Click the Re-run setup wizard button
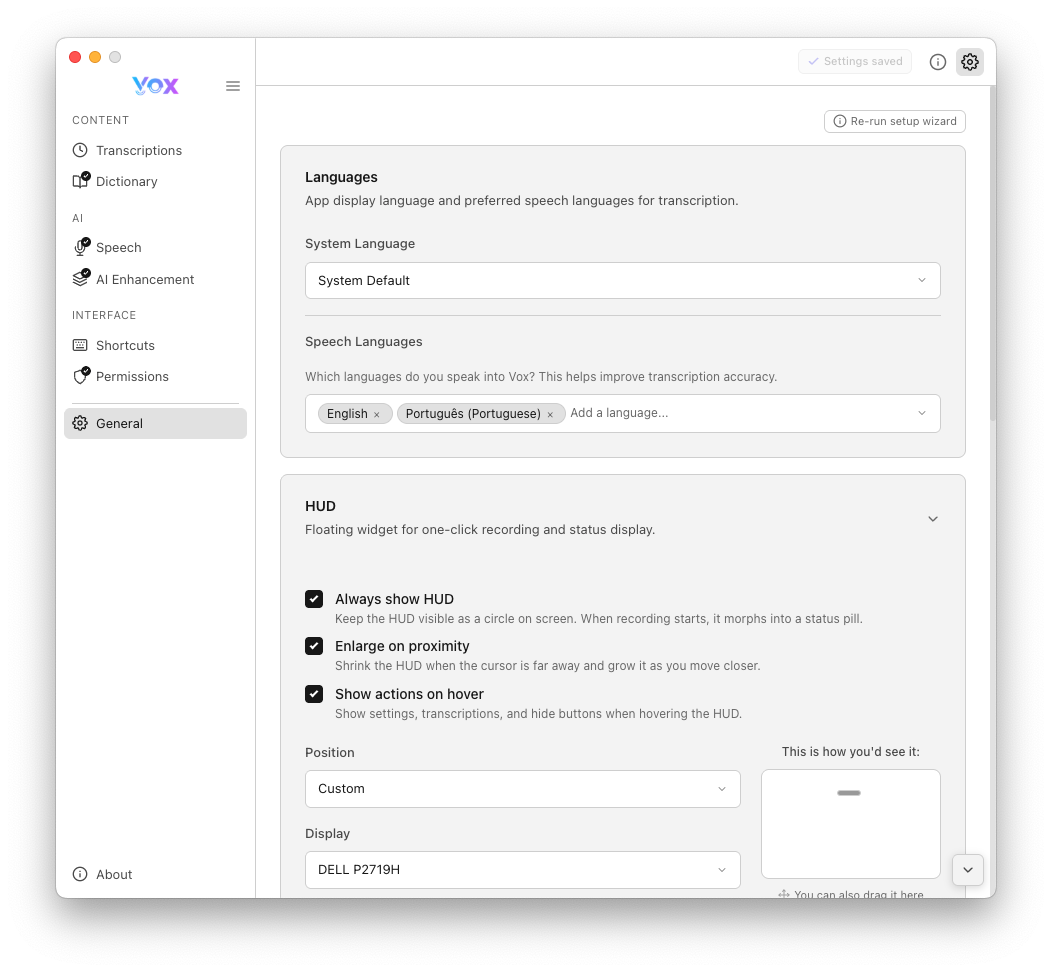Viewport: 1052px width, 972px height. (x=894, y=121)
